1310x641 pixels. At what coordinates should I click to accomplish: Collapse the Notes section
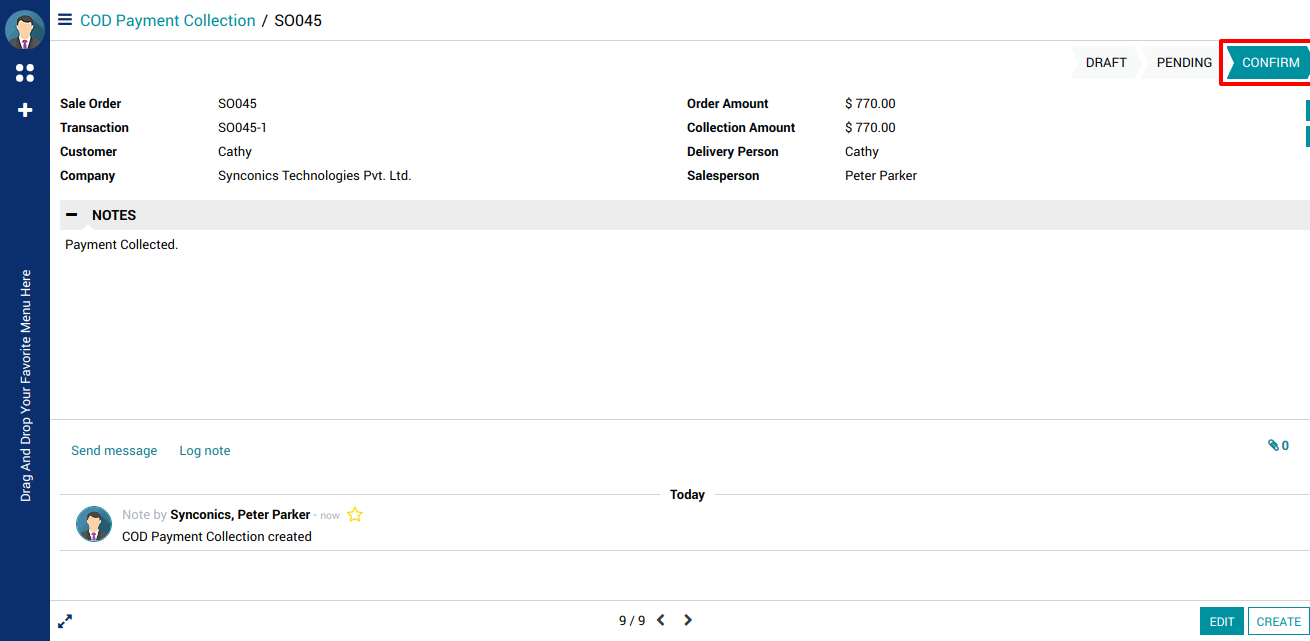[x=72, y=215]
